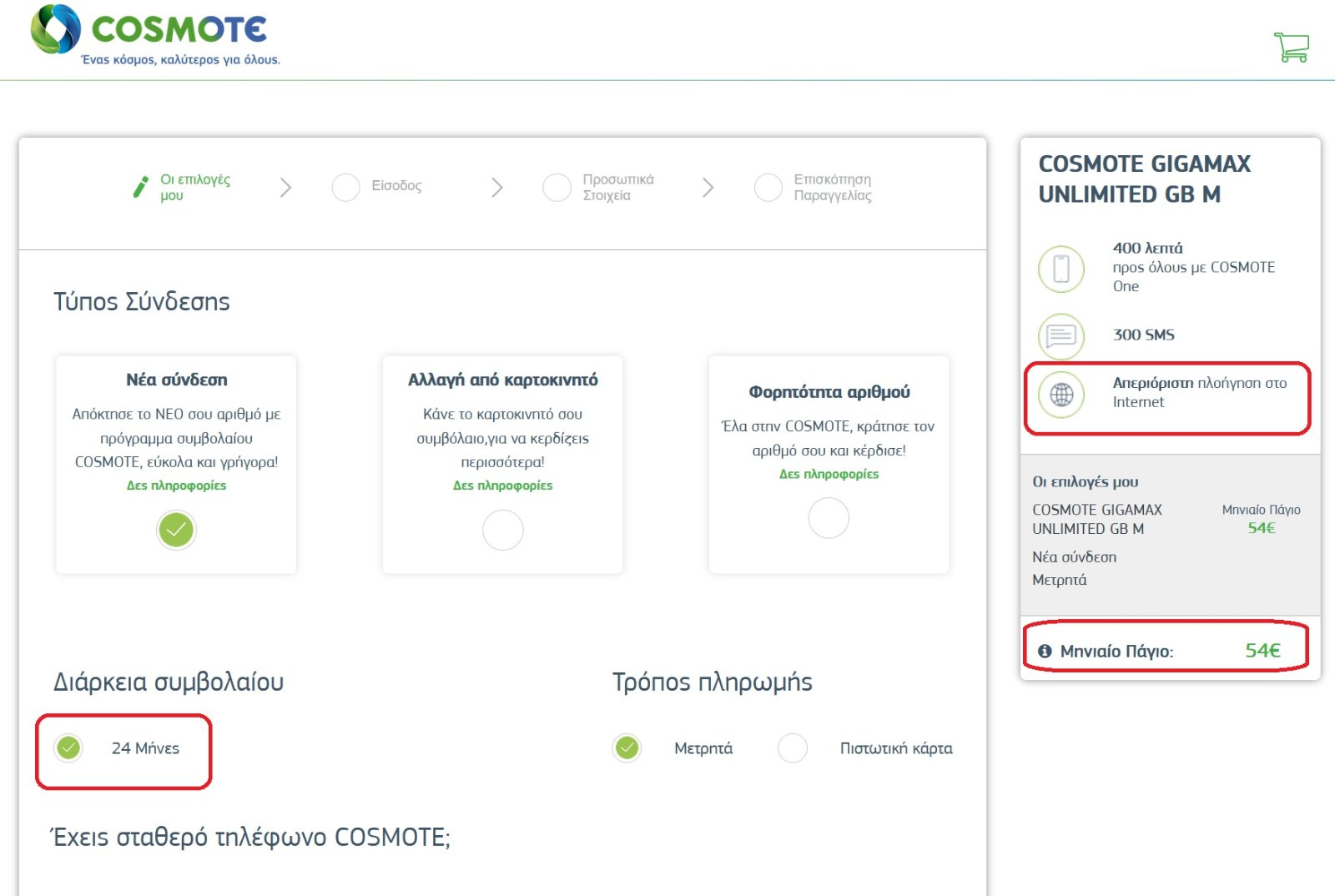
Task: Click the Μηνιαίο Πάγιο total 54€
Action: [x=1262, y=651]
